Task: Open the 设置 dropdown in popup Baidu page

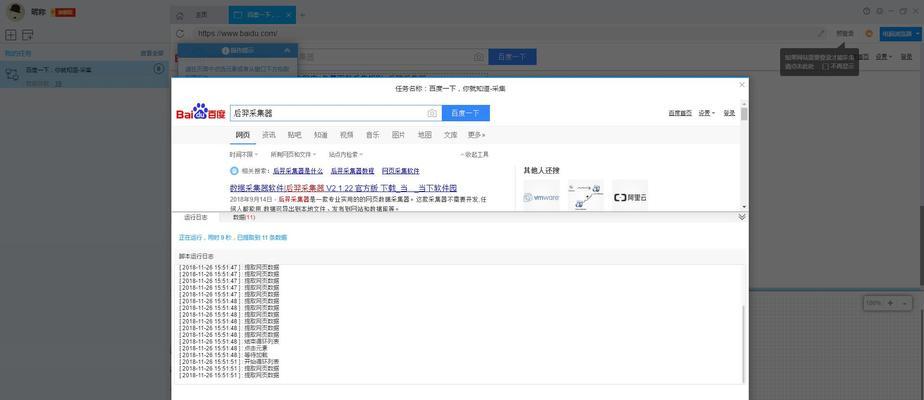Action: click(706, 113)
